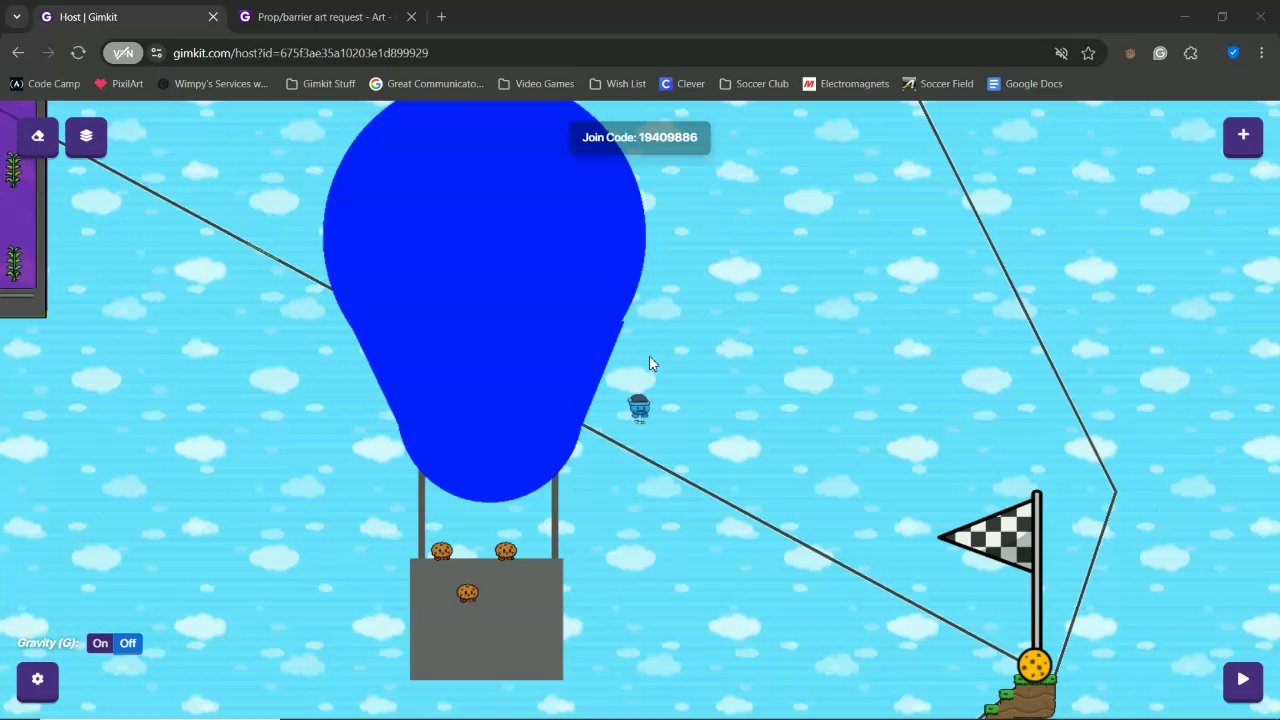1280x720 pixels.
Task: Turn gravity Off
Action: click(128, 644)
